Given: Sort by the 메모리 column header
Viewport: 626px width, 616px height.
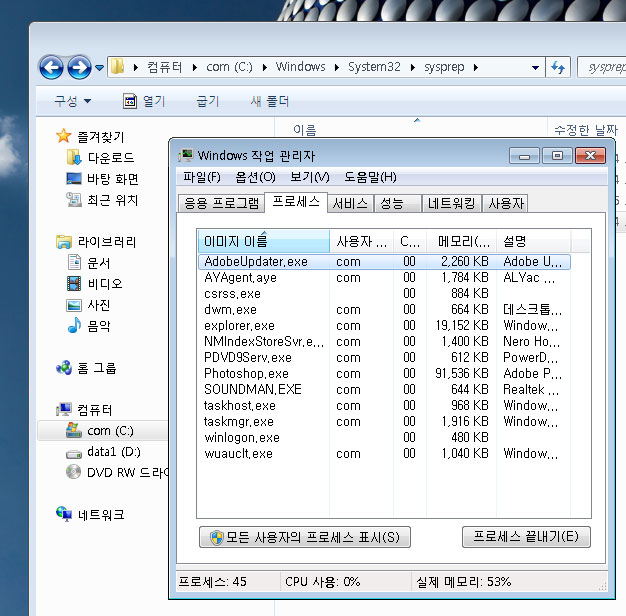Looking at the screenshot, I should (x=462, y=241).
